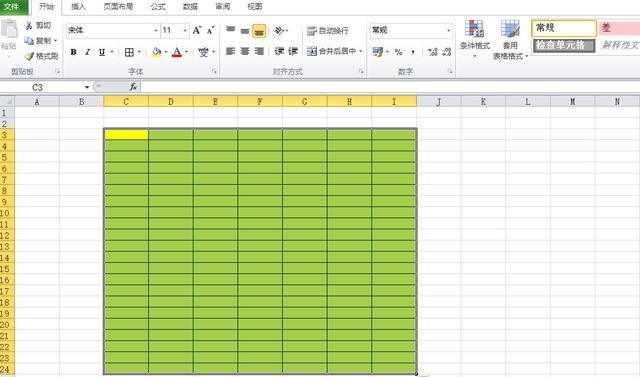Image resolution: width=640 pixels, height=377 pixels.
Task: Apply the Explanatory Text cell style
Action: pyautogui.click(x=619, y=45)
